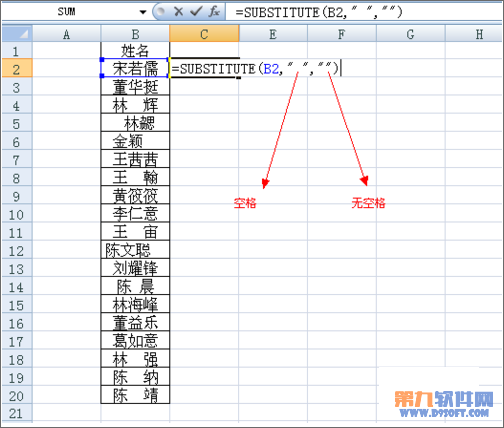Screen dimensions: 504x428
Task: Click the header cell 姓名
Action: pyautogui.click(x=135, y=50)
